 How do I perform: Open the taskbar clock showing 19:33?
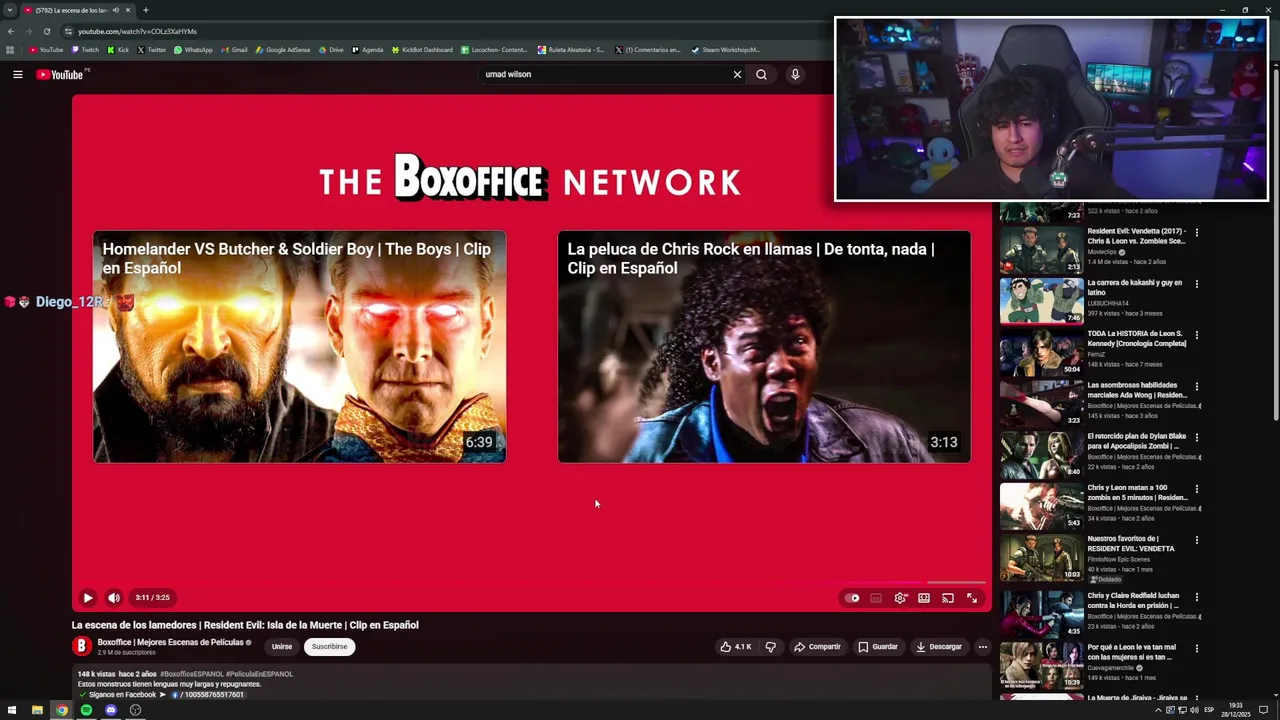(1236, 710)
